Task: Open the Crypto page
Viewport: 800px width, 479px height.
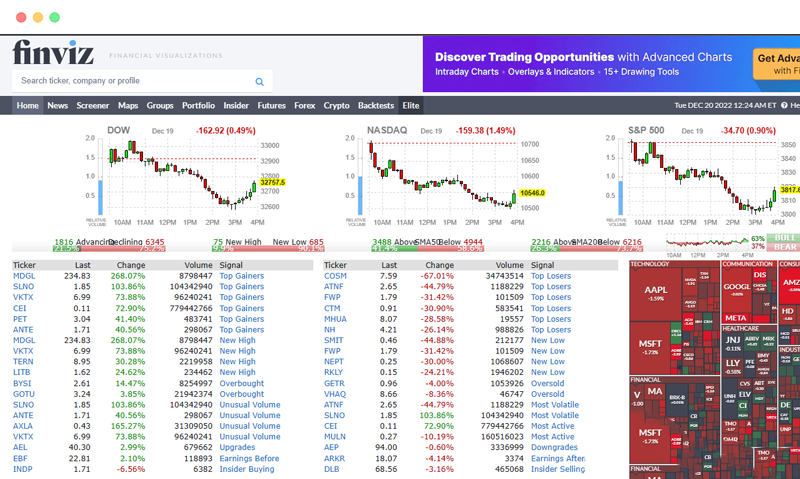Action: pos(337,106)
